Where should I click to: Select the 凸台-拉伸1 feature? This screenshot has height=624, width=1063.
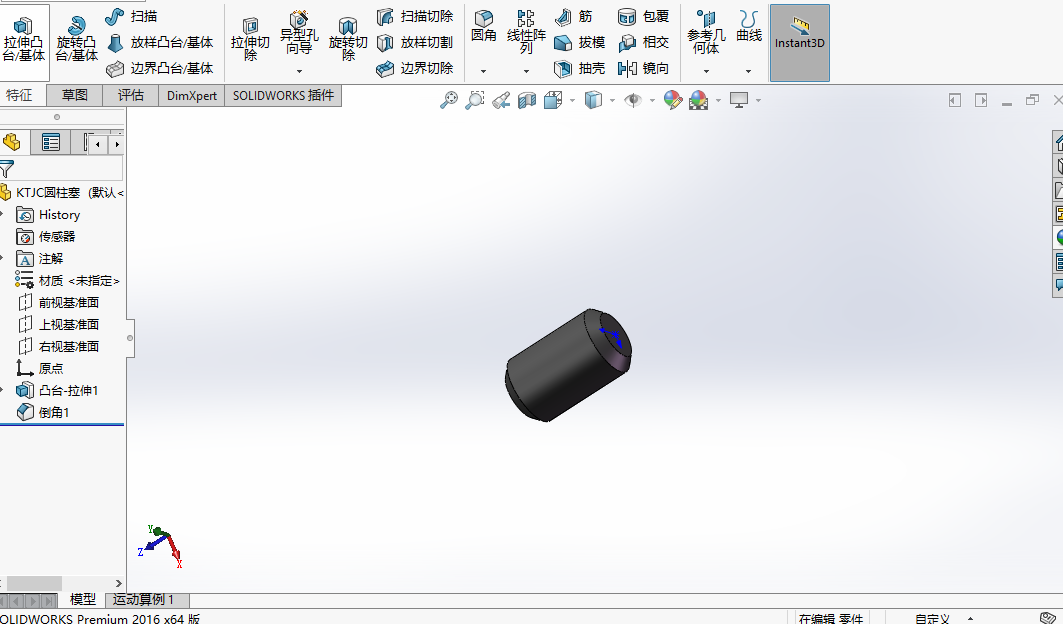(x=58, y=390)
